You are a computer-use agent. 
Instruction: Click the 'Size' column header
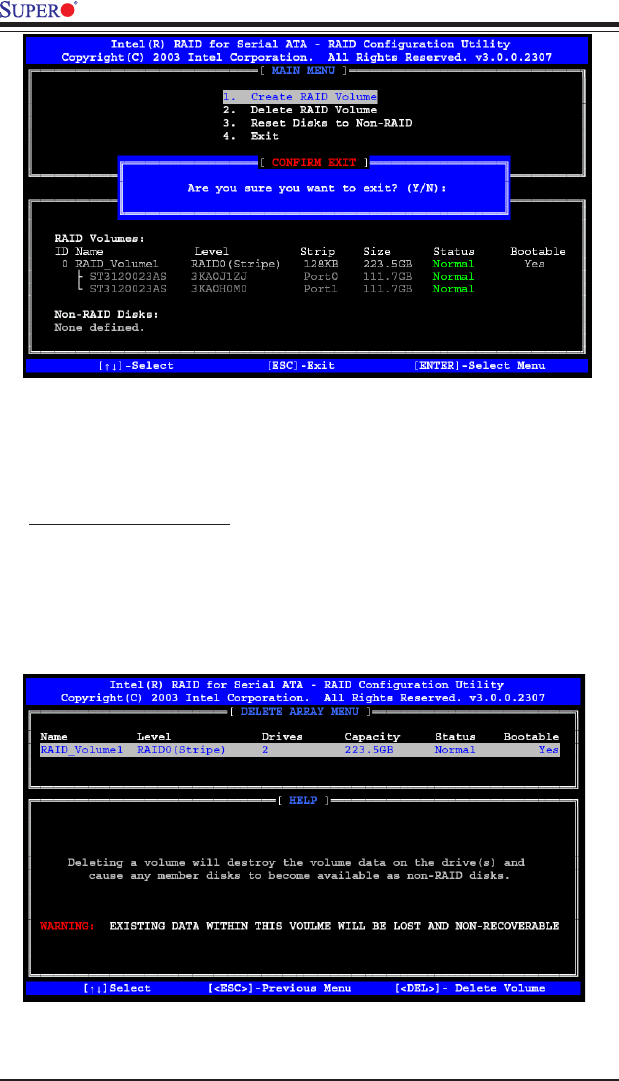pos(377,252)
